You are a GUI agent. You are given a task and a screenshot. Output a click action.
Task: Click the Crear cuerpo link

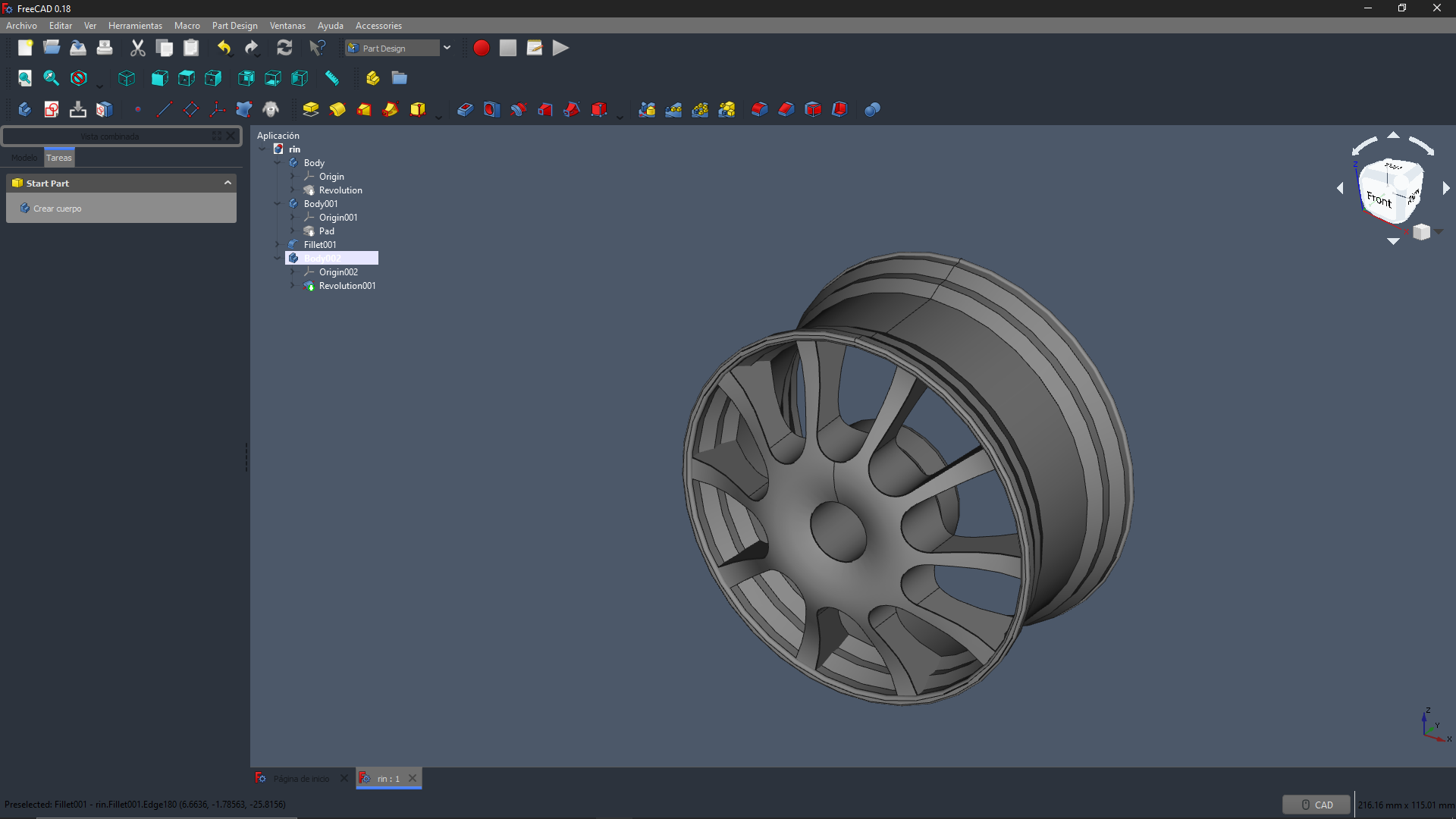(57, 209)
